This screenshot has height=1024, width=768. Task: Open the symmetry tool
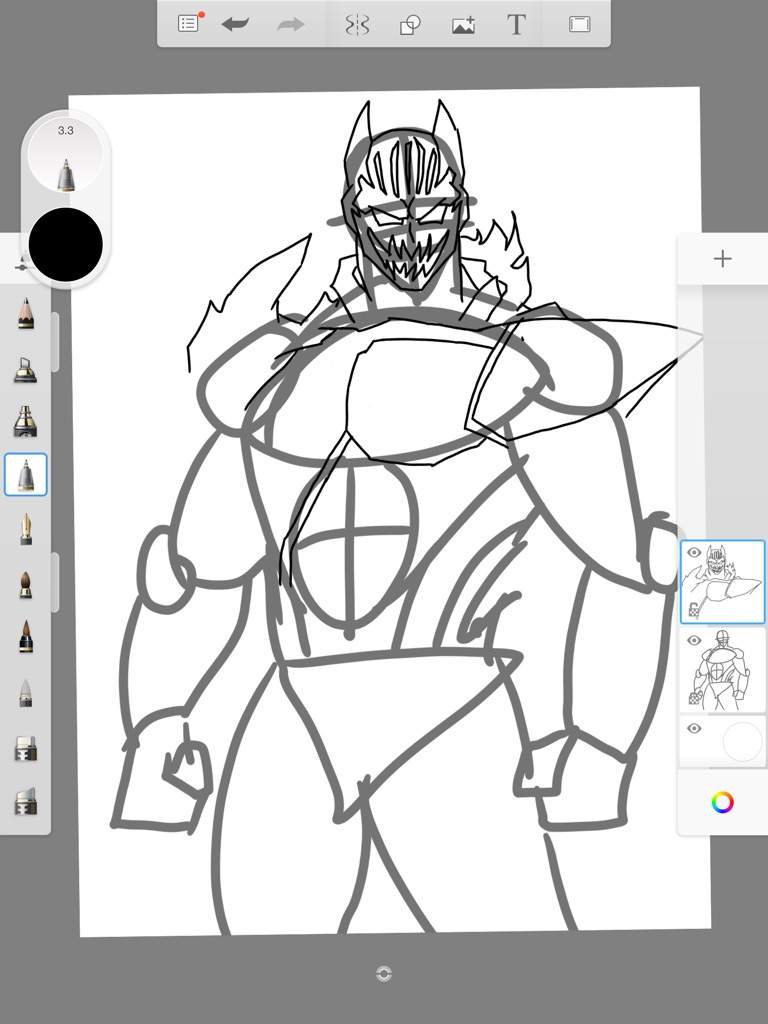coord(357,25)
